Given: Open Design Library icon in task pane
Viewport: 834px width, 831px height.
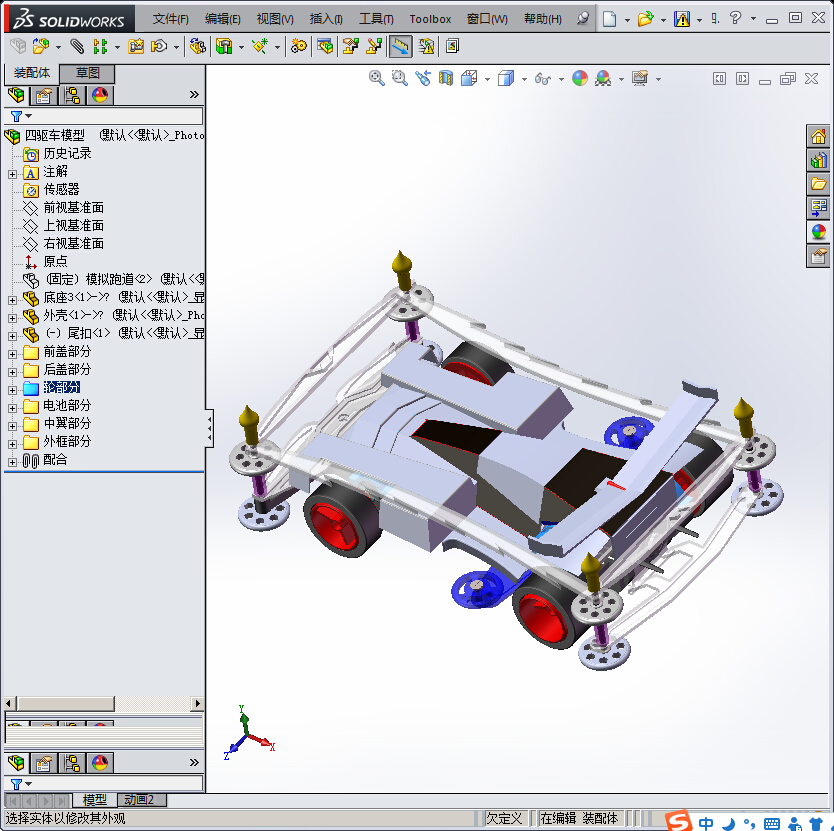Looking at the screenshot, I should (x=818, y=160).
